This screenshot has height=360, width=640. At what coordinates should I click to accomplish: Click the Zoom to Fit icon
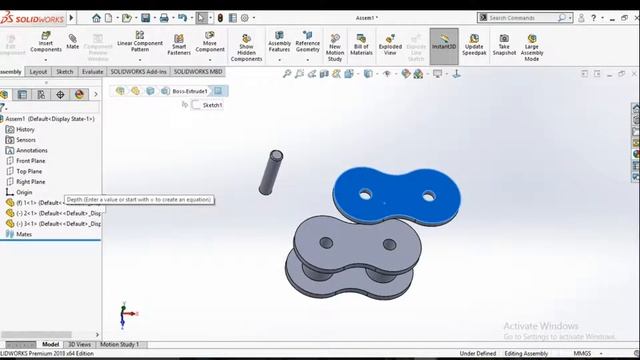(287, 74)
